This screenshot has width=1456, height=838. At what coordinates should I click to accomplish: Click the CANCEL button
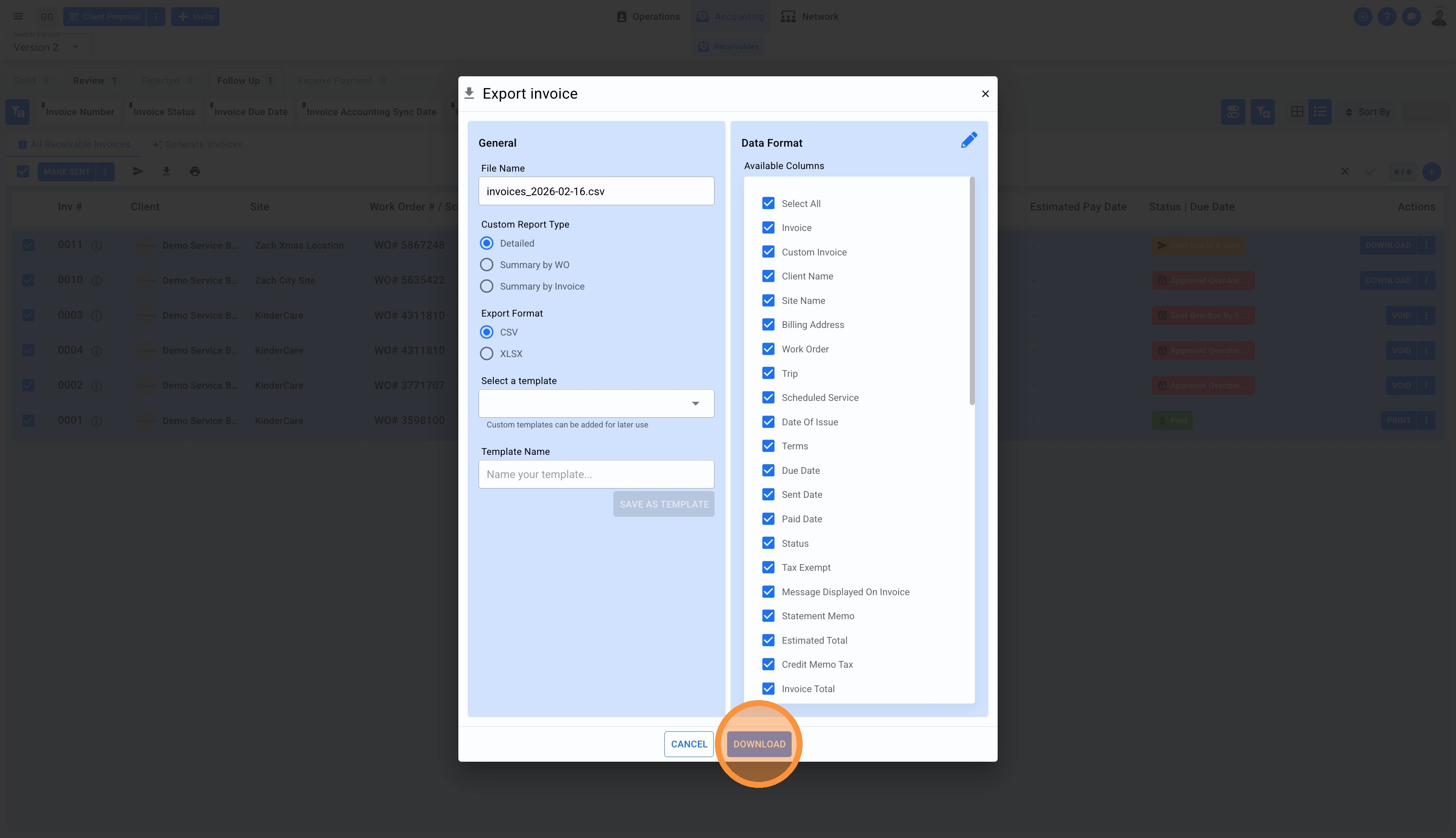(688, 744)
